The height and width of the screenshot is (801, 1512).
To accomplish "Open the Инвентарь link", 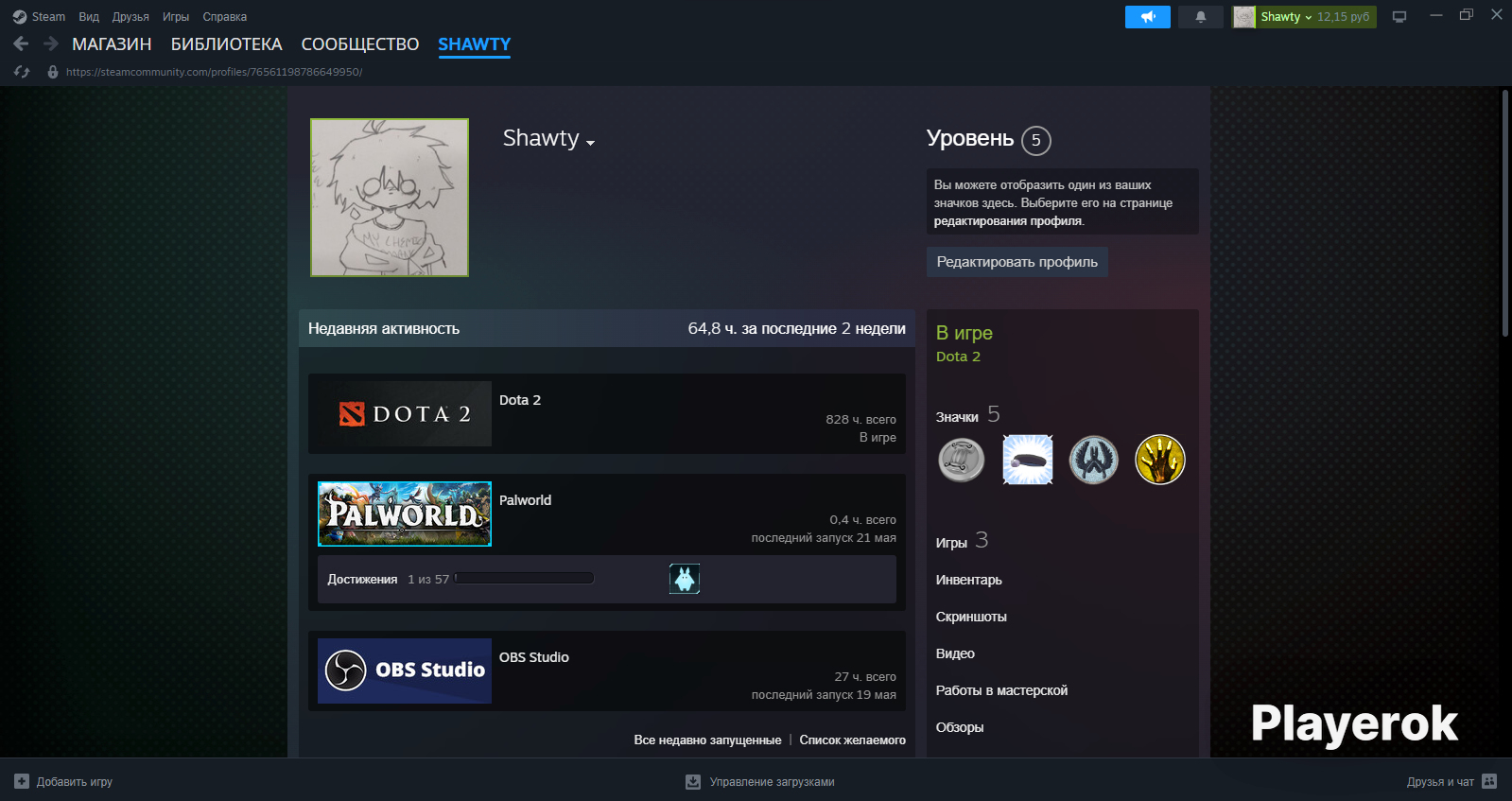I will 969,580.
